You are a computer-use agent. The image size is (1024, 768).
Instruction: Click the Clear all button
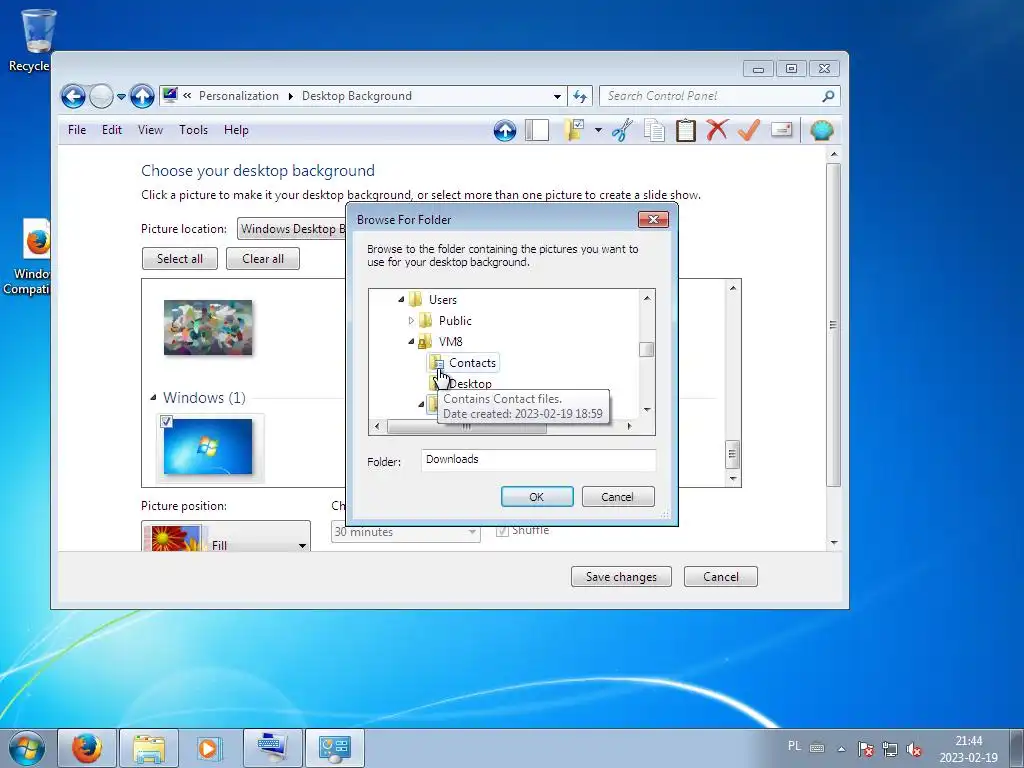(263, 259)
